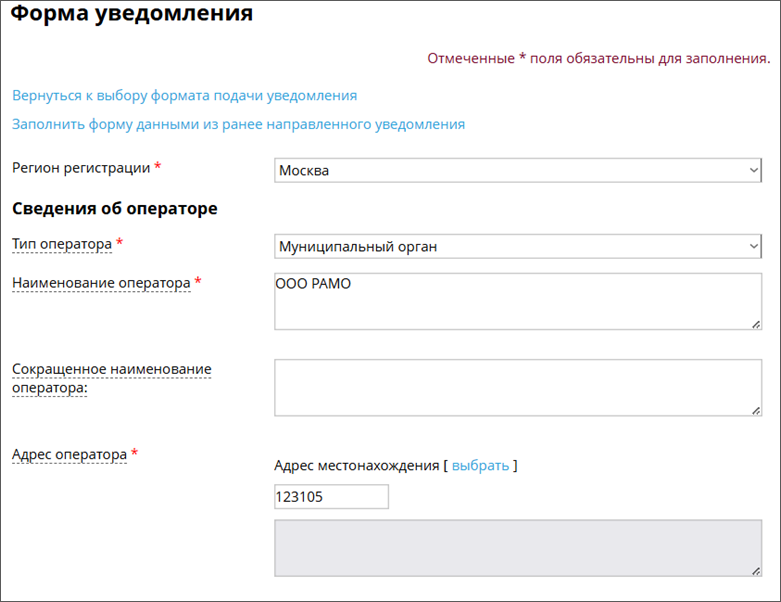Click the Тип оператора label with dotted underline
The width and height of the screenshot is (781, 602).
click(x=62, y=244)
